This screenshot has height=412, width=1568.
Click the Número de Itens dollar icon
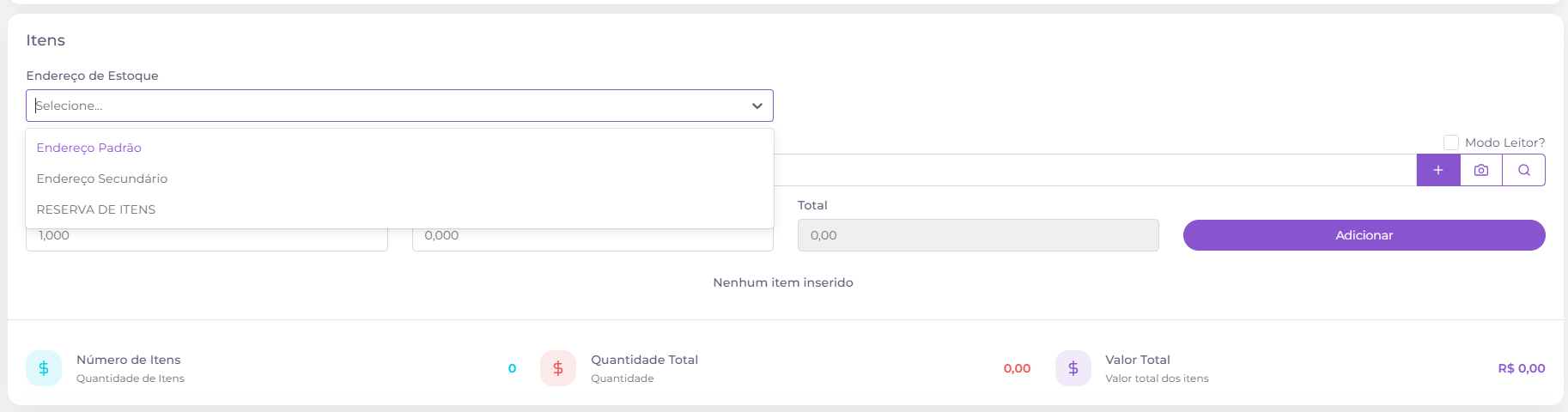(x=44, y=368)
